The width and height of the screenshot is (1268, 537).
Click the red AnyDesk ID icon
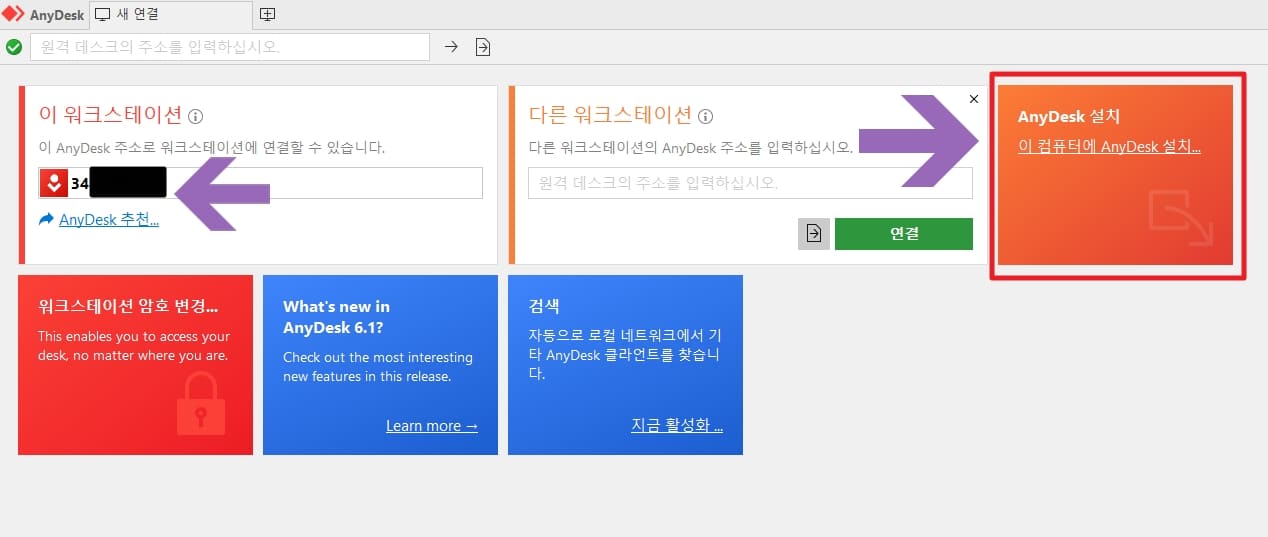[x=53, y=183]
